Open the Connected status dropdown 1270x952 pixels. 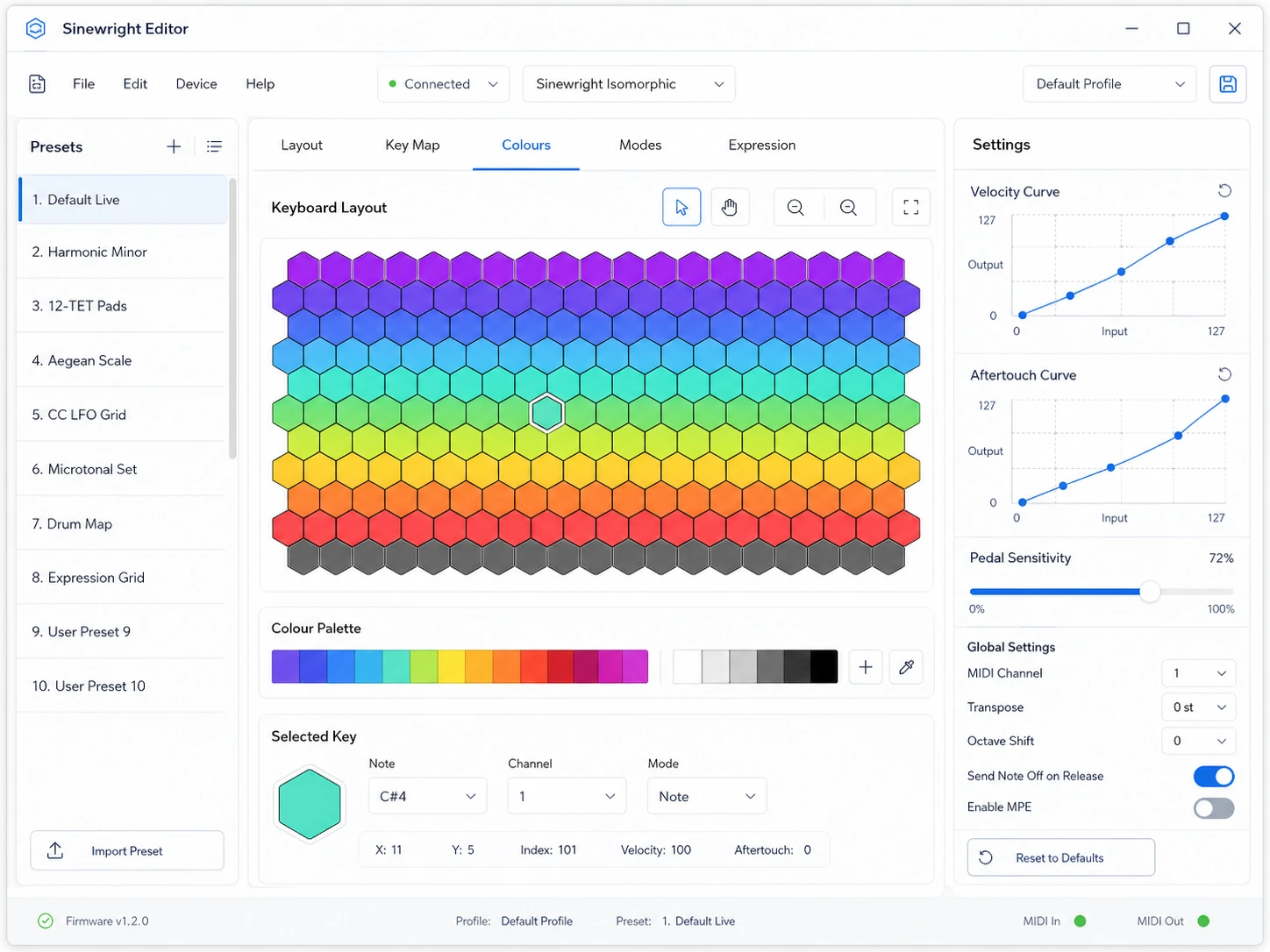(x=444, y=84)
